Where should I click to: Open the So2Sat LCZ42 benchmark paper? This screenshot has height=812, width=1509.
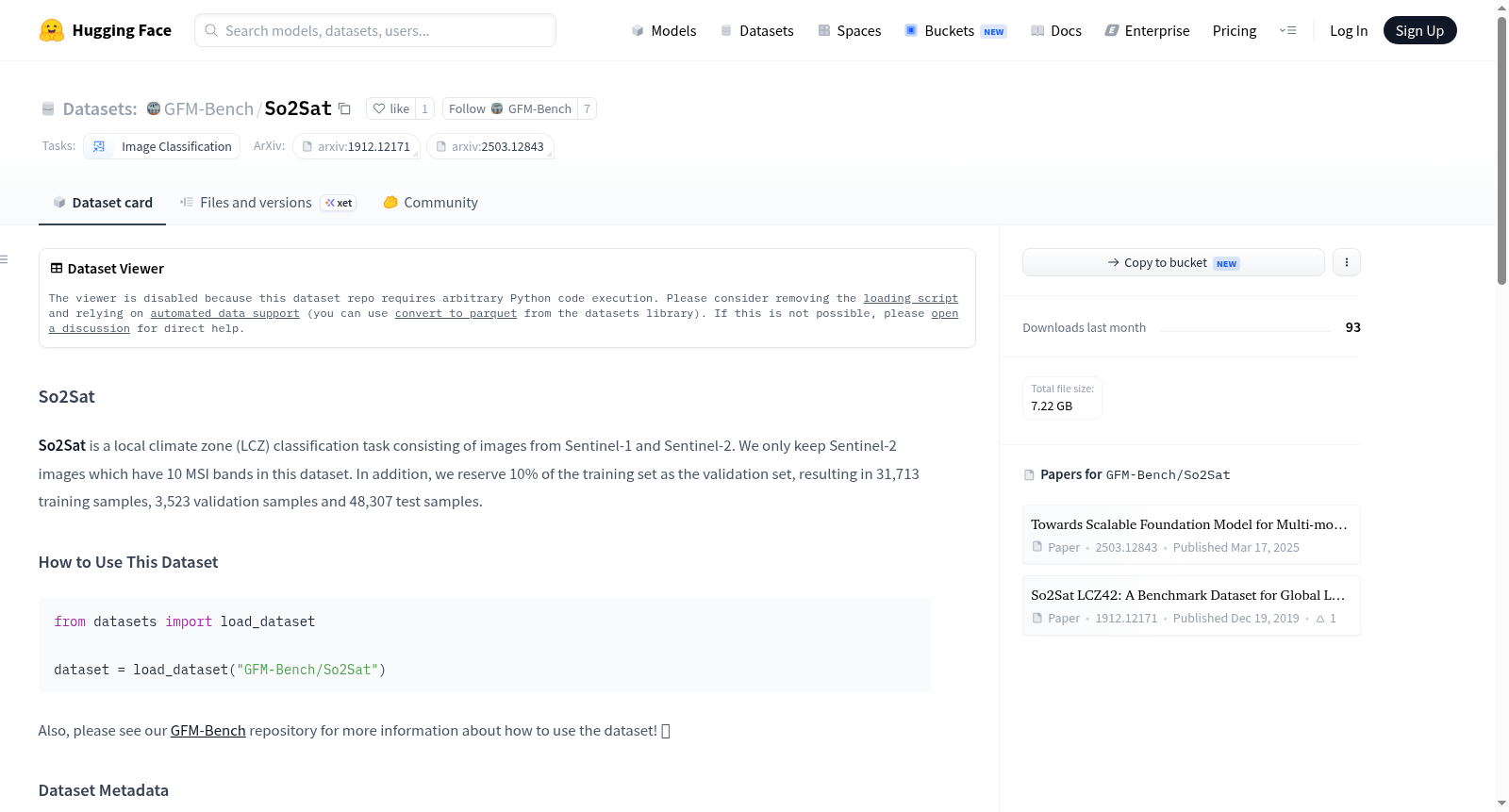coord(1191,605)
